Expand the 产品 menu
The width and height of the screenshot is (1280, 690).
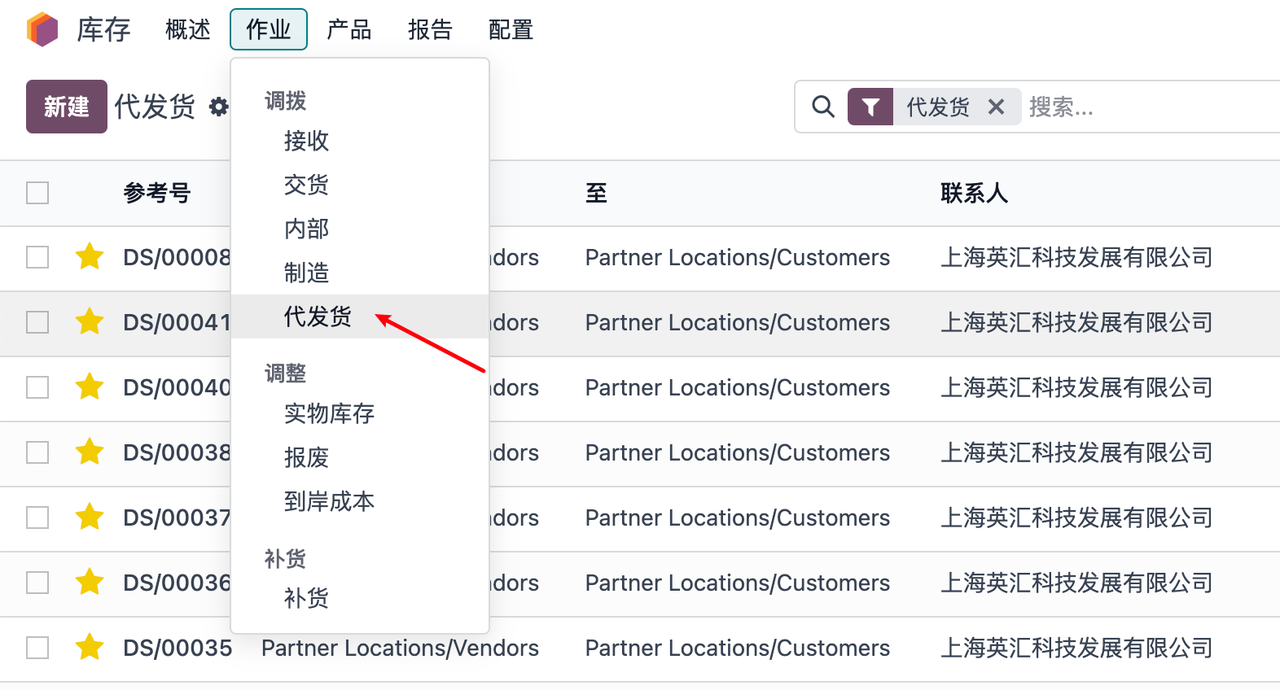click(x=349, y=29)
